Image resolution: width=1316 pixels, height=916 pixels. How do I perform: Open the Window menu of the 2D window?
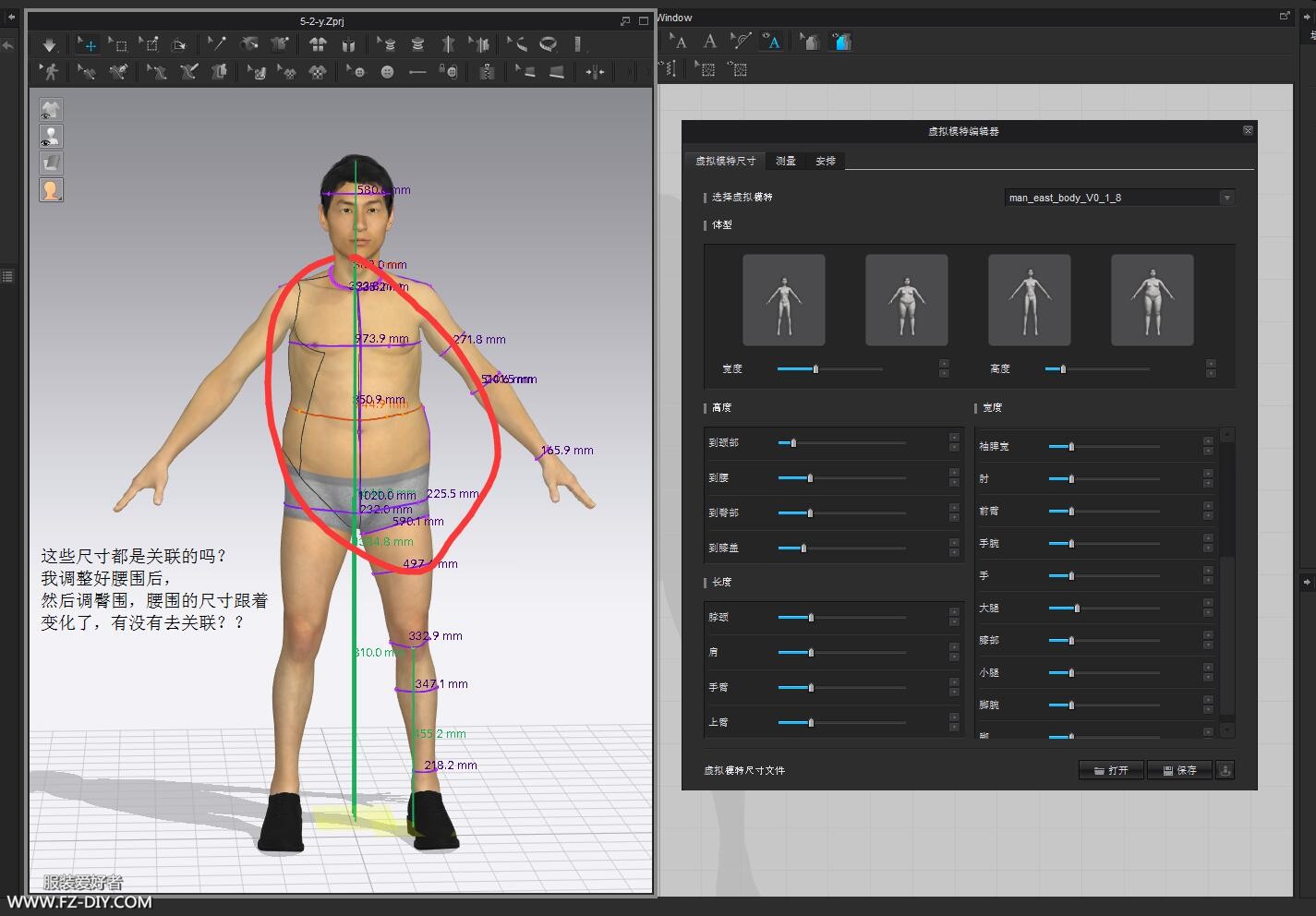coord(675,18)
